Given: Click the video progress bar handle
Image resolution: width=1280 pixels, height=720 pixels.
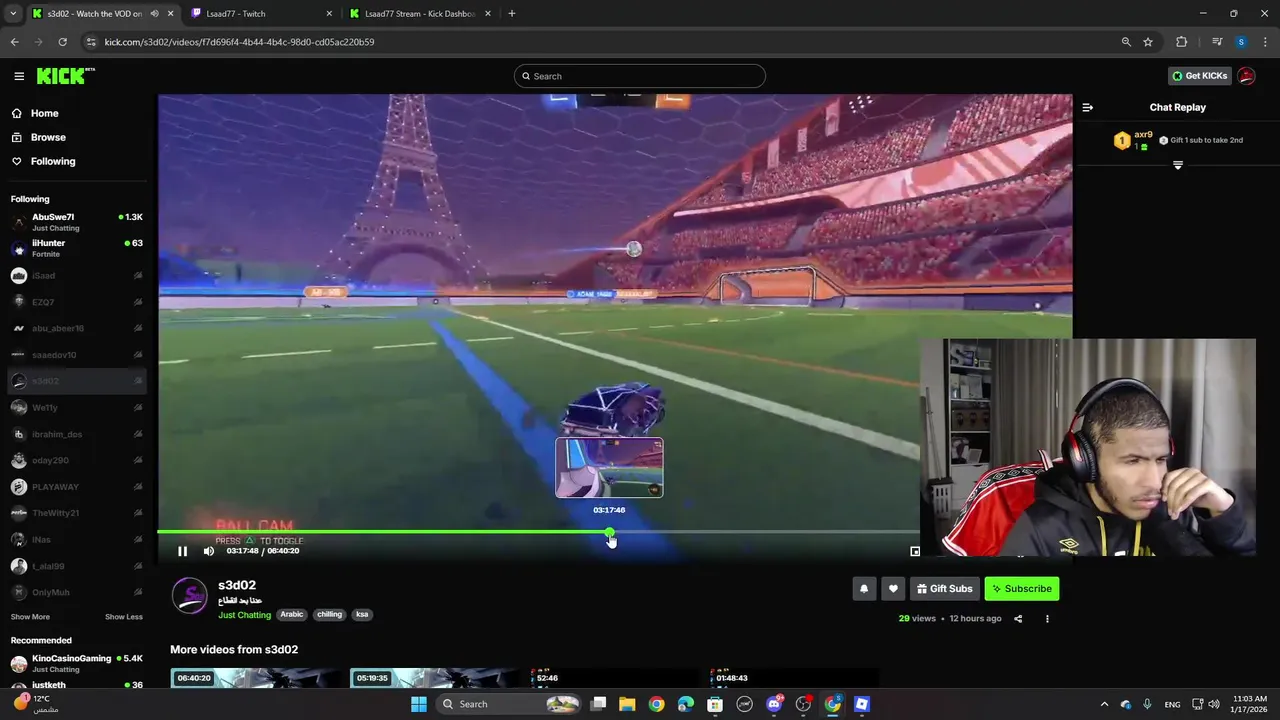Looking at the screenshot, I should [x=609, y=533].
